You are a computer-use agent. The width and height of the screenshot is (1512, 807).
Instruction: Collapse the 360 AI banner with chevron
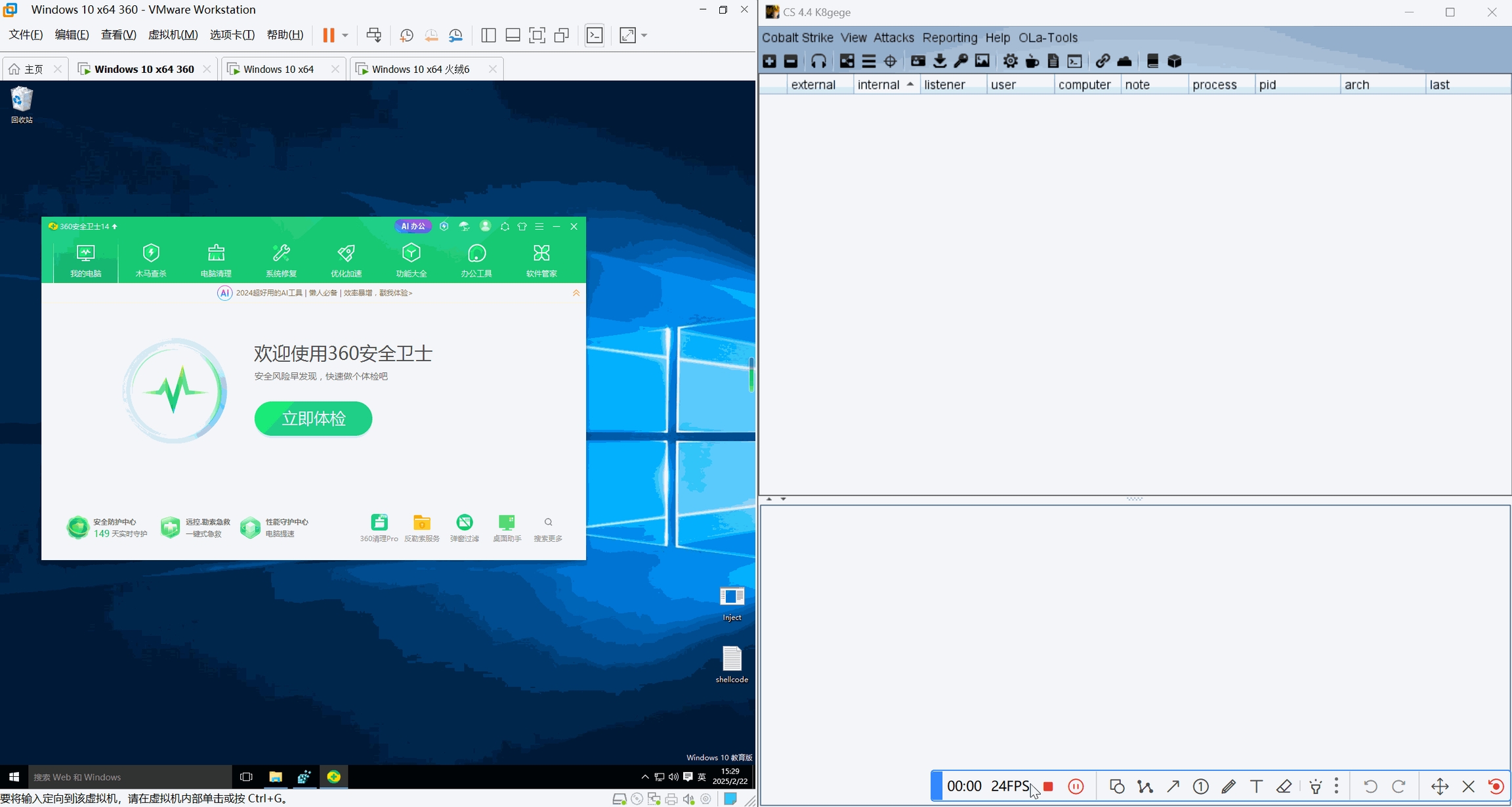point(576,293)
